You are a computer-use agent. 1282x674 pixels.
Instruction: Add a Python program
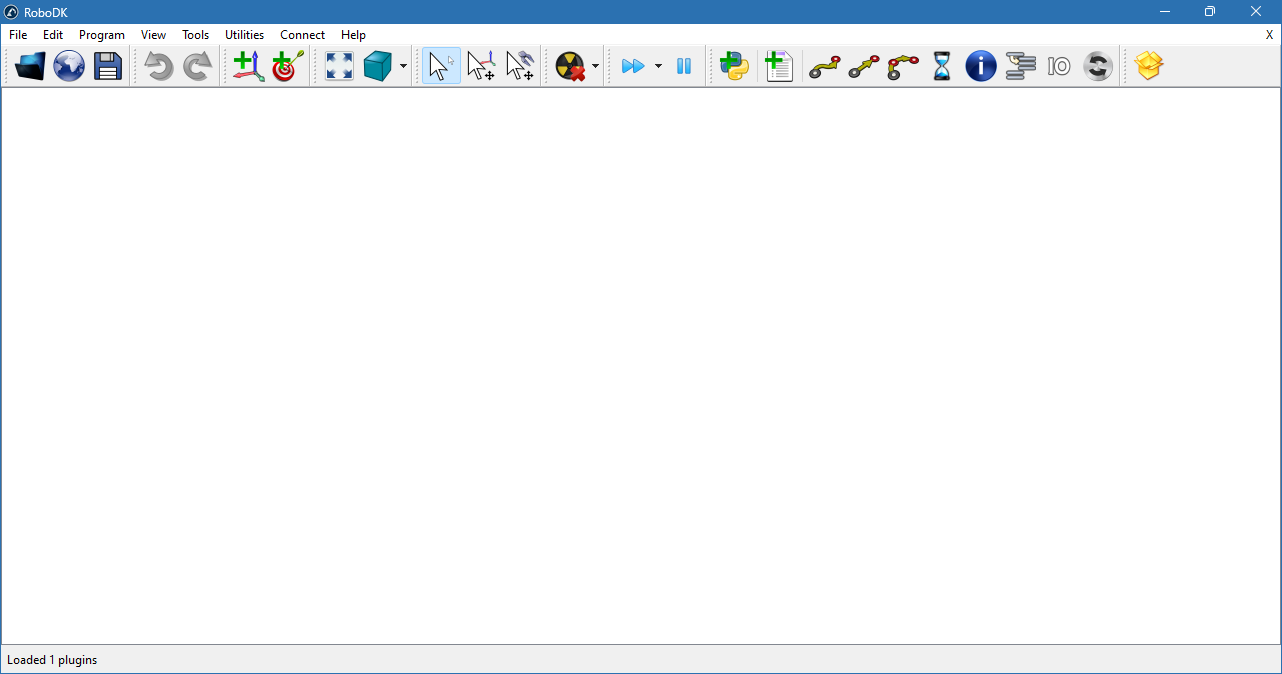pyautogui.click(x=735, y=67)
